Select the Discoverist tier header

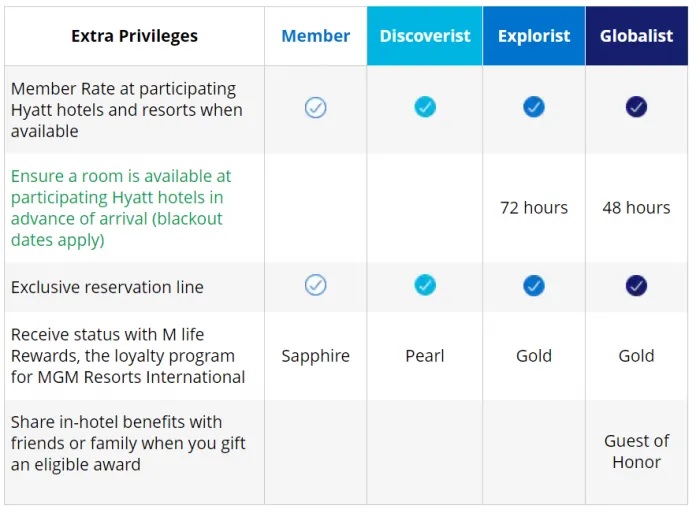tap(425, 36)
